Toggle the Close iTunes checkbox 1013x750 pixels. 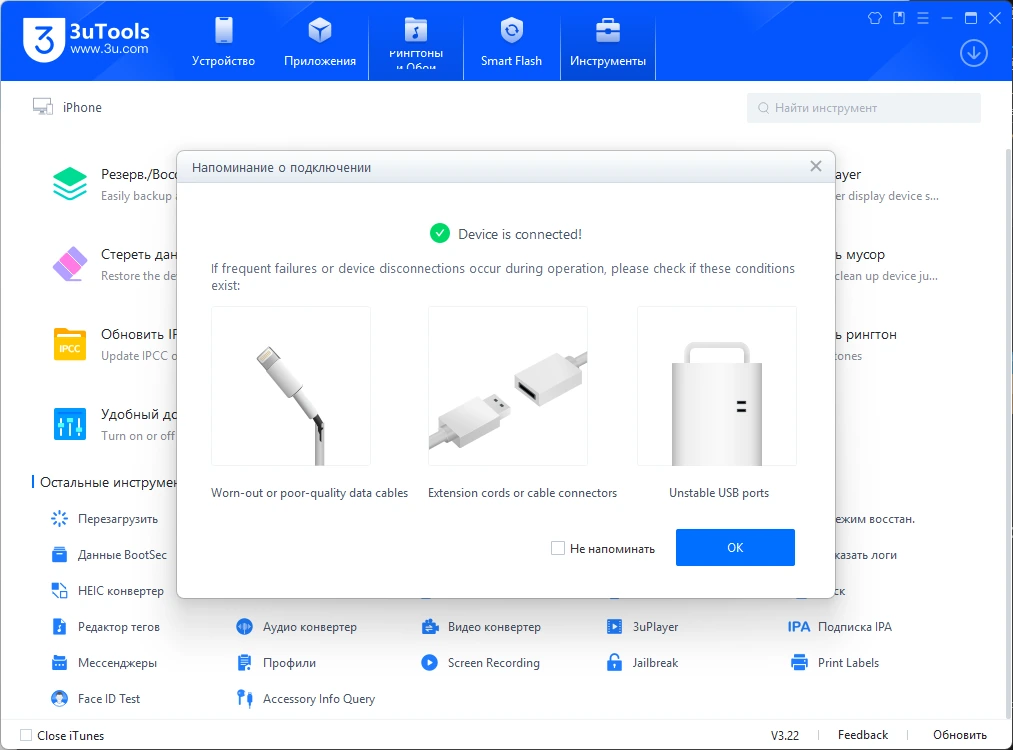(x=26, y=735)
